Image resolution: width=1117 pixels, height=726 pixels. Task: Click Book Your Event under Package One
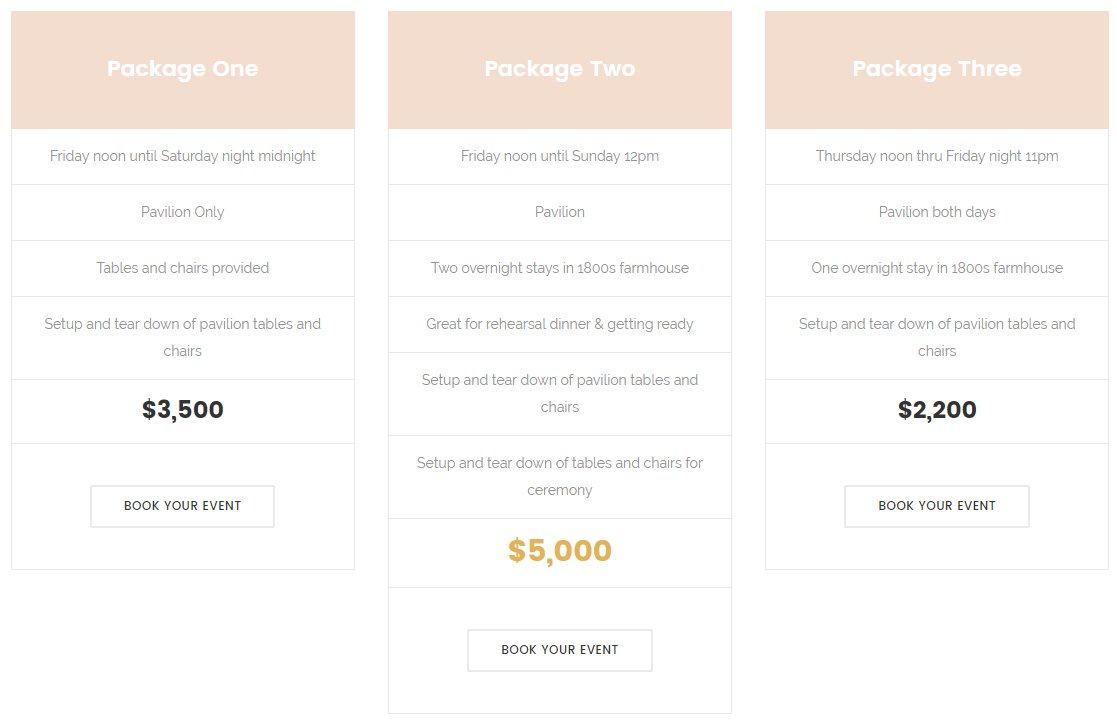click(x=182, y=506)
